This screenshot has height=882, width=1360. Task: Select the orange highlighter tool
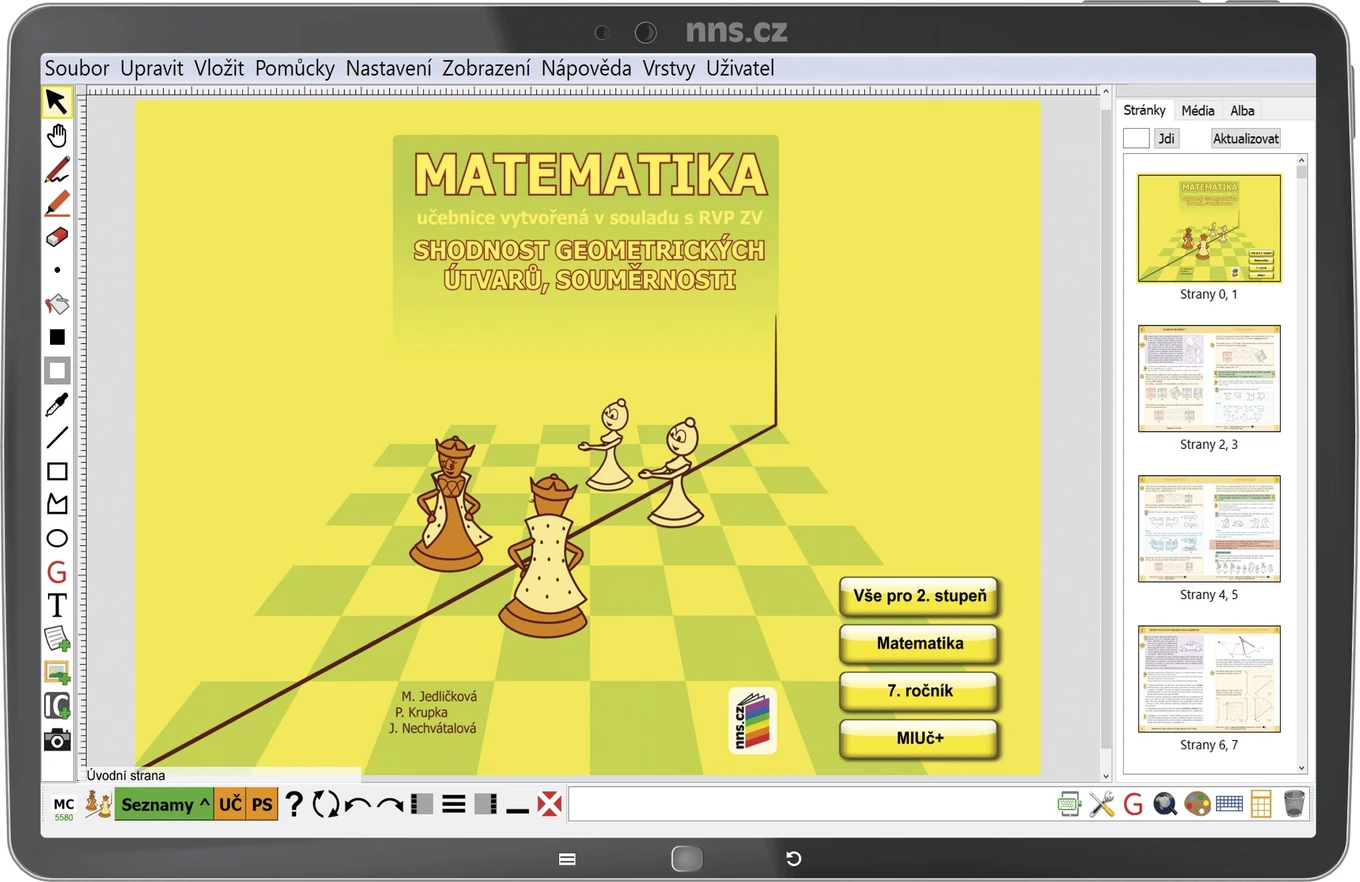click(x=57, y=203)
